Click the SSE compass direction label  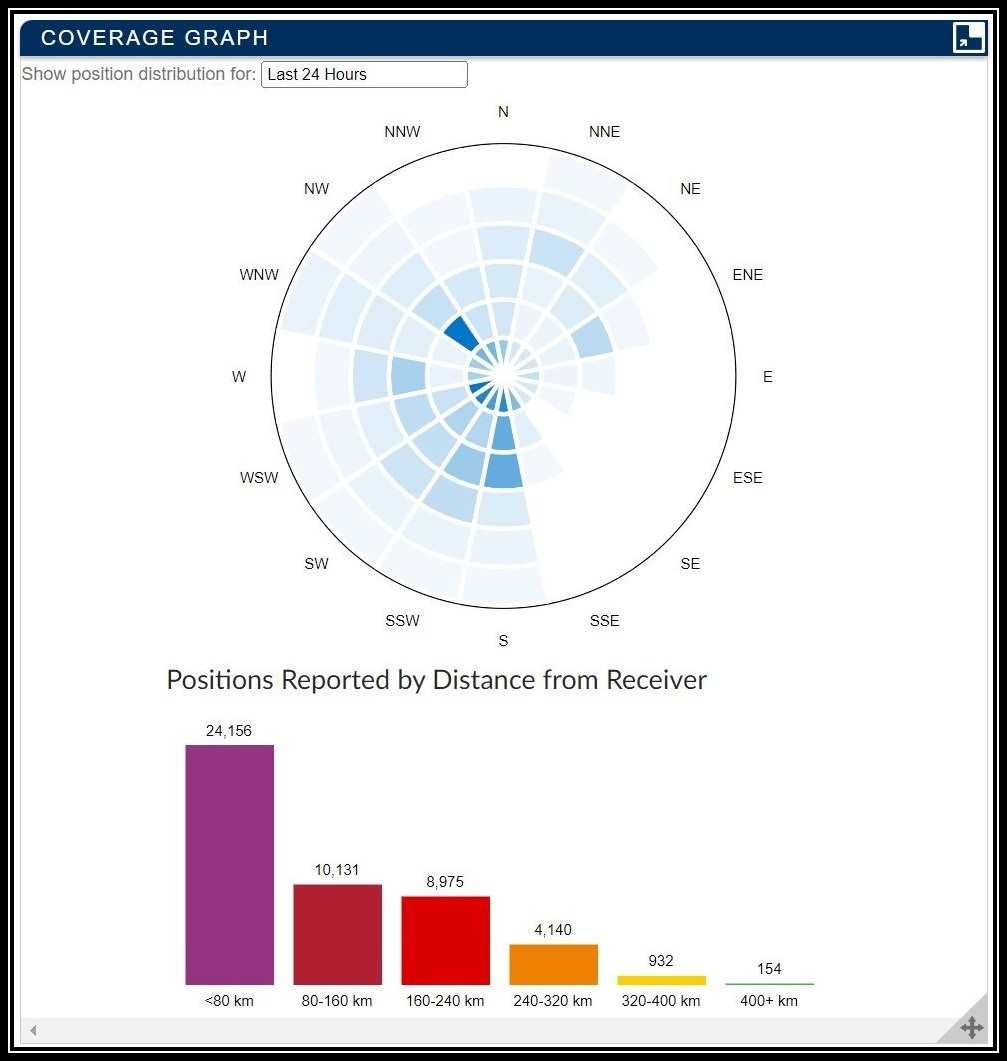[x=604, y=621]
